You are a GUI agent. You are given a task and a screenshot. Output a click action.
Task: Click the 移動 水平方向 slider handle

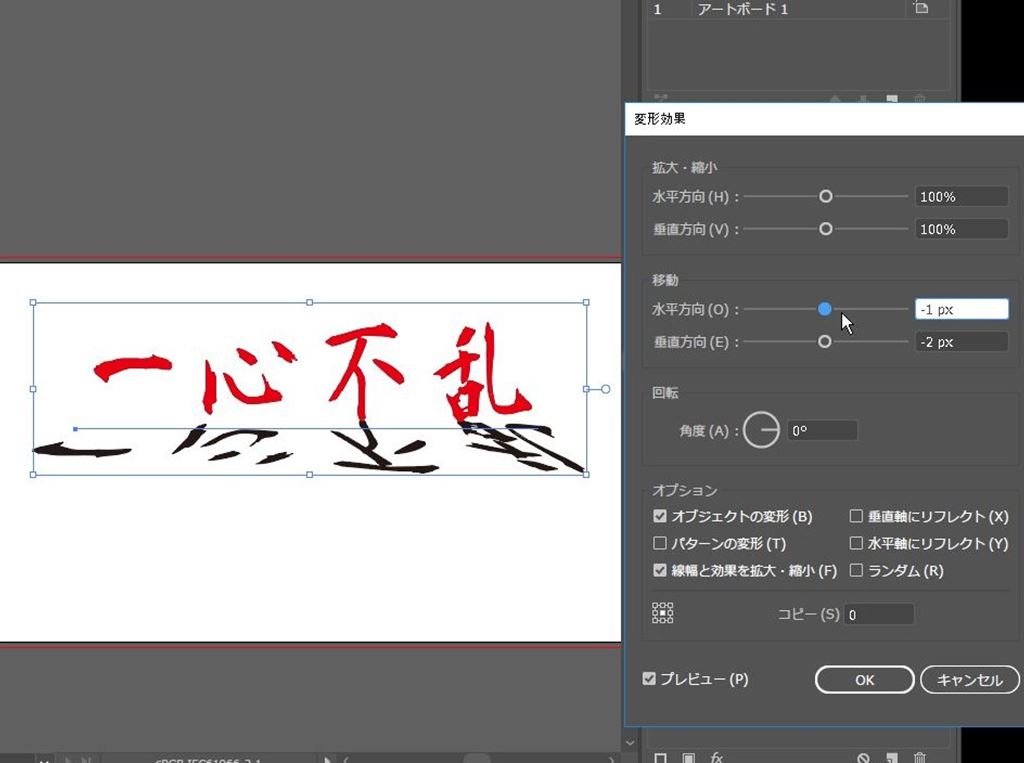pyautogui.click(x=824, y=309)
